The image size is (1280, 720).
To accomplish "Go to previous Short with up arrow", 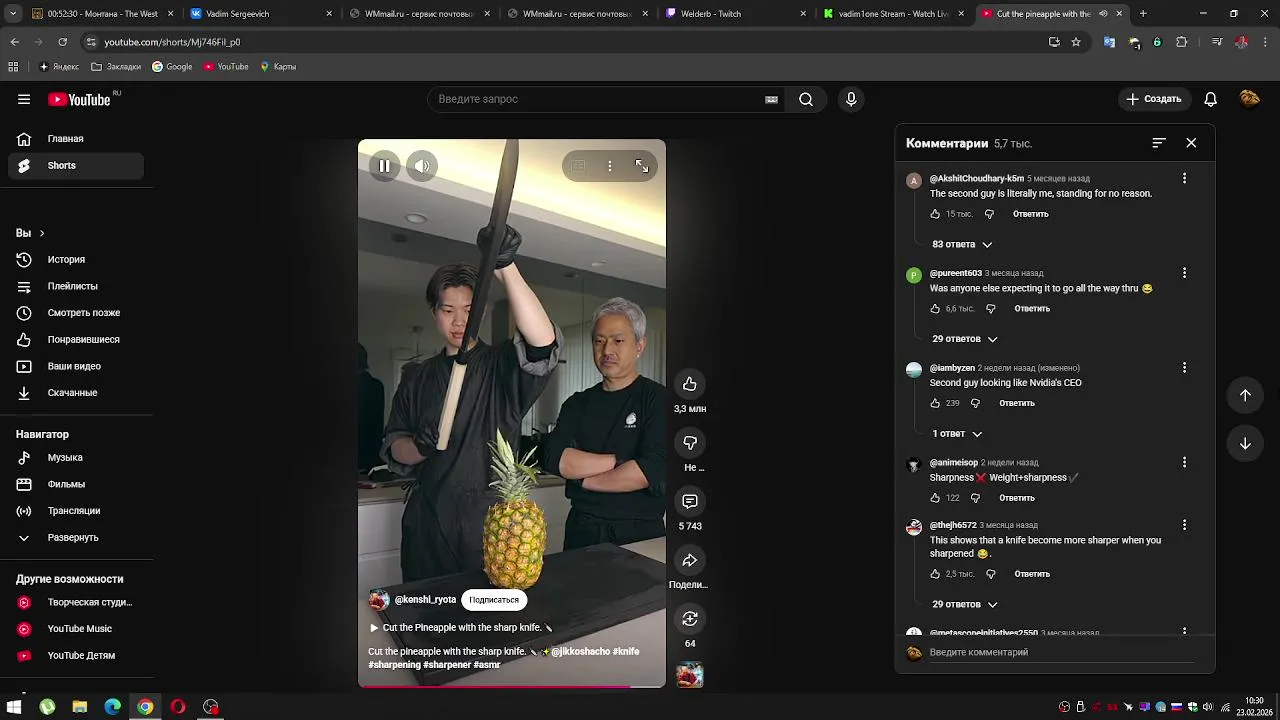I will tap(1245, 395).
